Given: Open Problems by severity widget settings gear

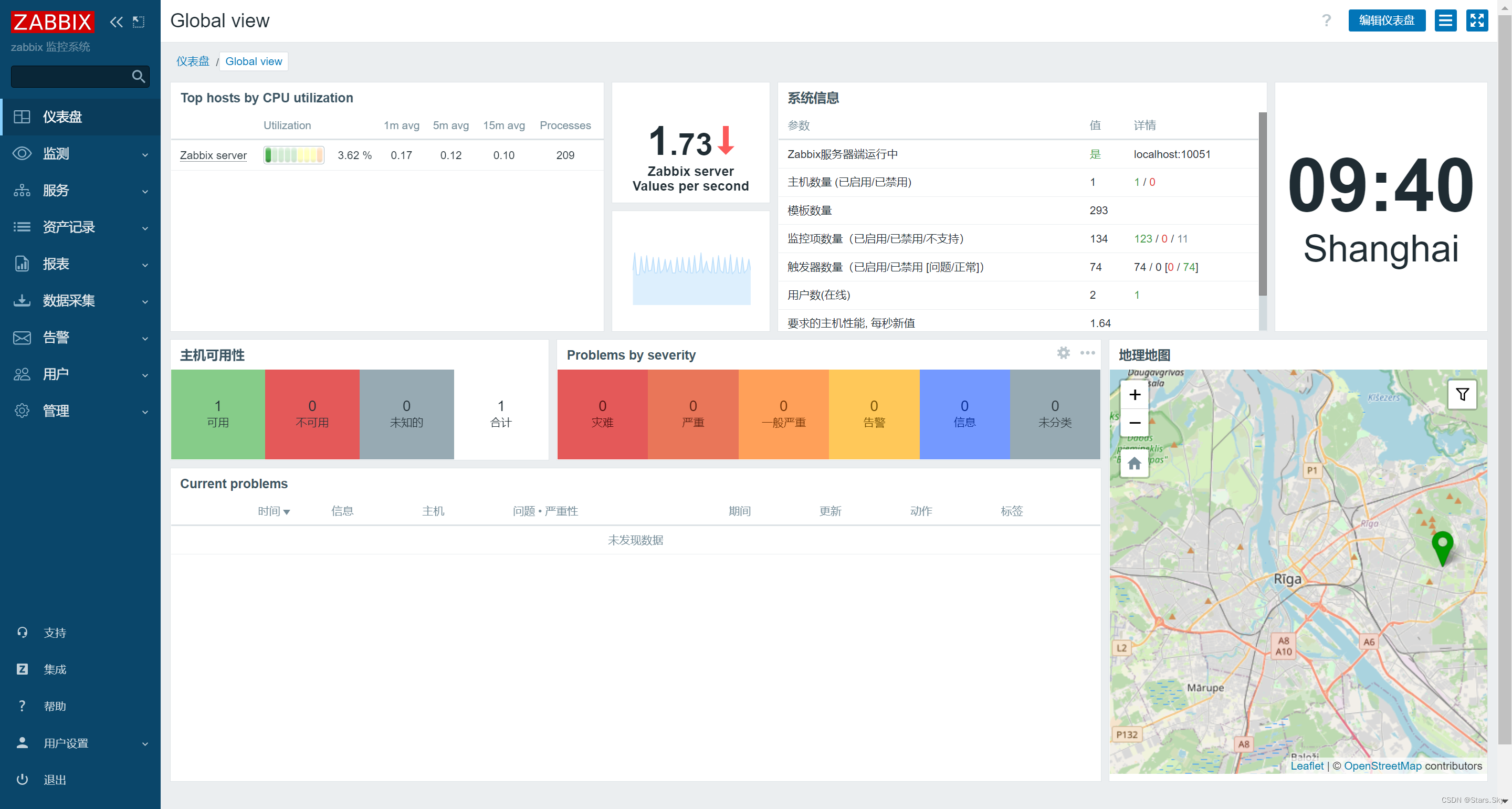Looking at the screenshot, I should [x=1064, y=353].
